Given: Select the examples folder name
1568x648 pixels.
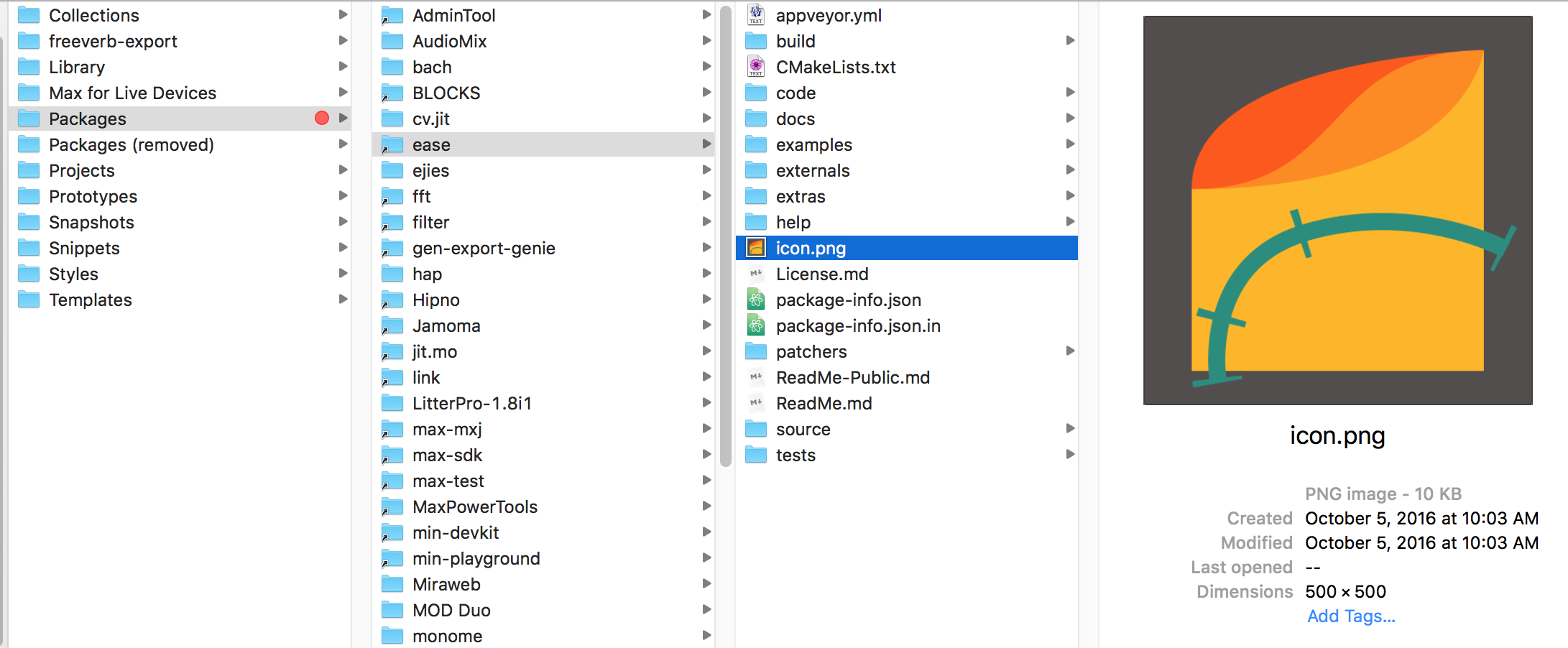Looking at the screenshot, I should pos(814,144).
